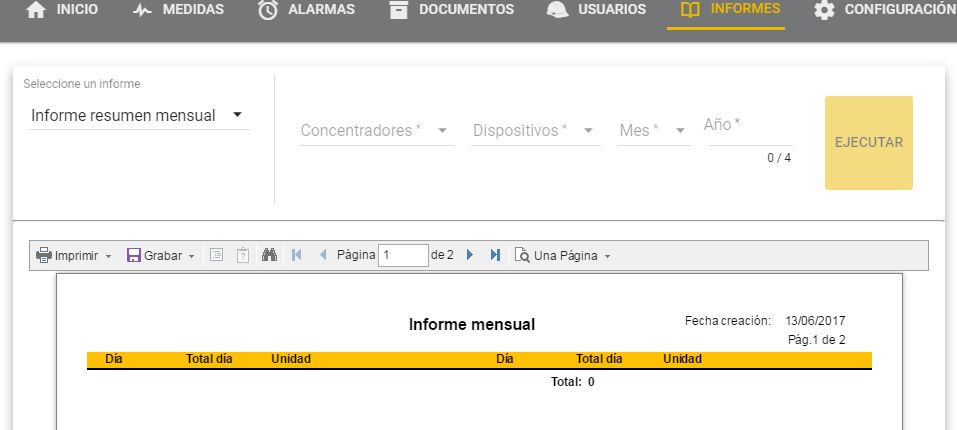This screenshot has height=430, width=957.
Task: Click the Imprimir button label
Action: [x=76, y=256]
